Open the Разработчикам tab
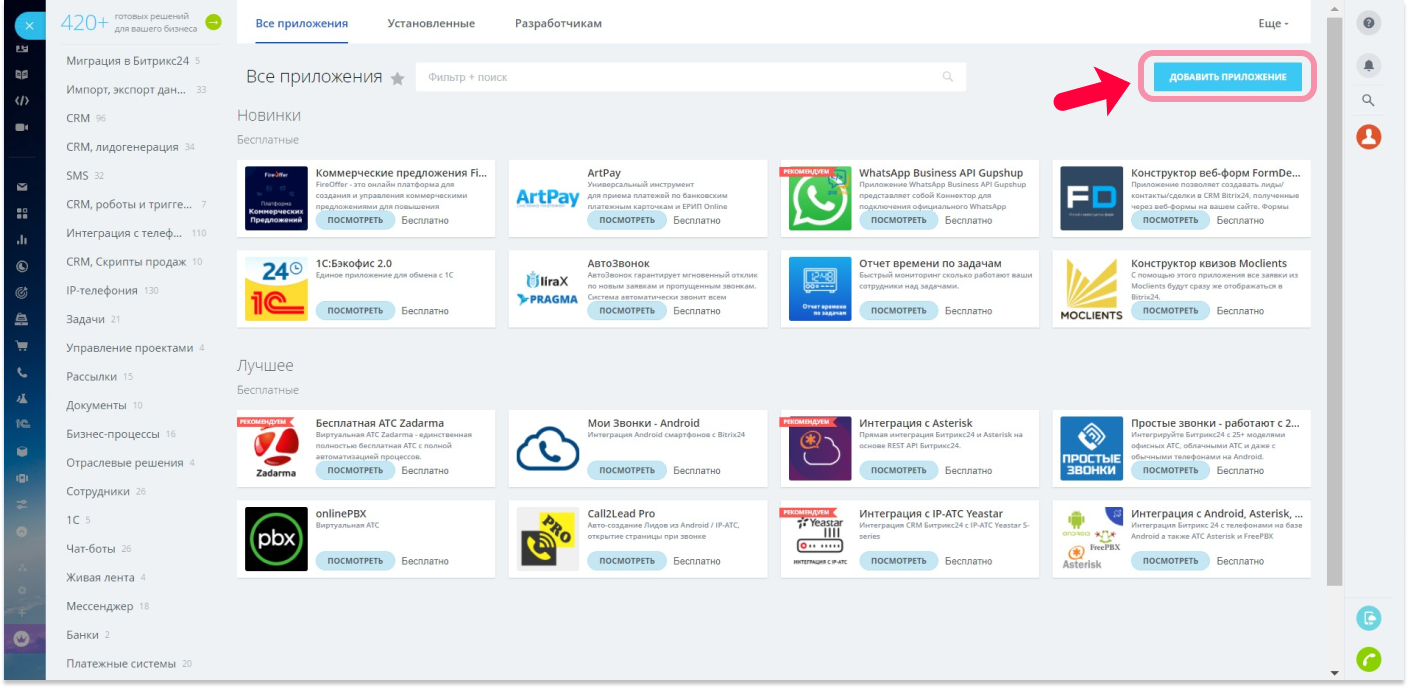Viewport: 1408px width, 688px height. [x=558, y=23]
